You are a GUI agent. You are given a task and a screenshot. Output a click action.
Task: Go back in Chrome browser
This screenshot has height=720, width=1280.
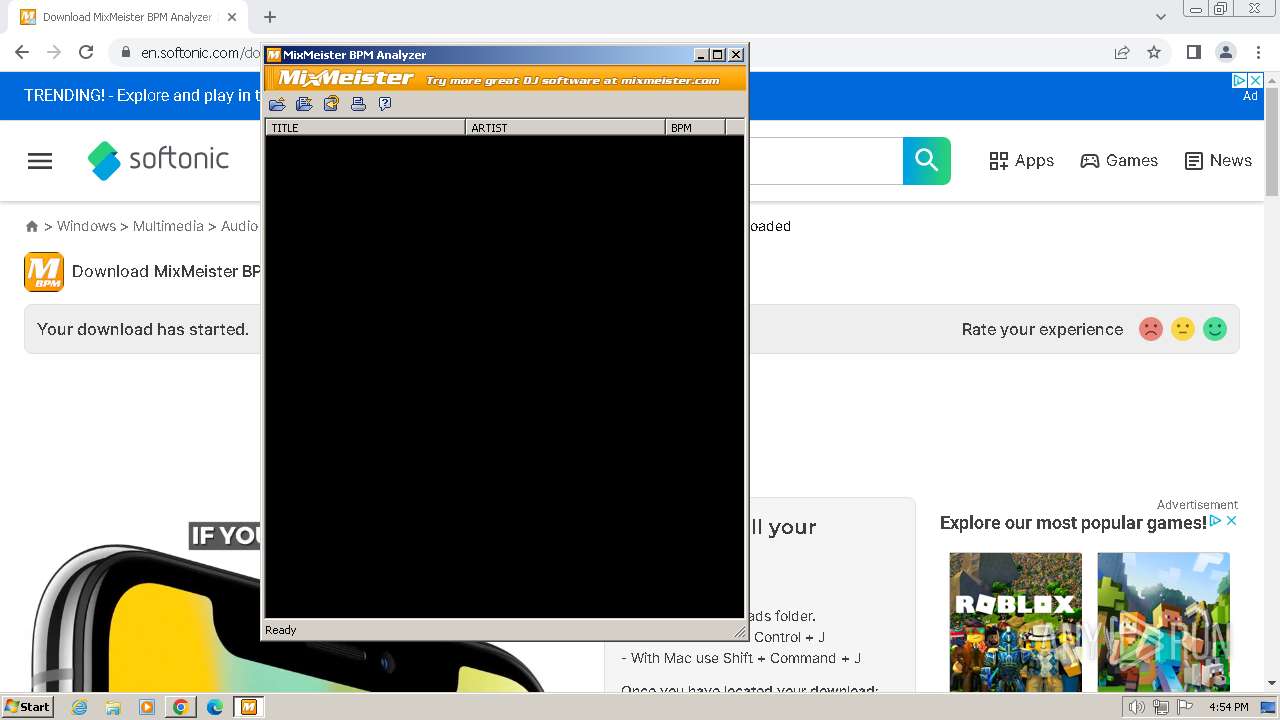click(22, 52)
